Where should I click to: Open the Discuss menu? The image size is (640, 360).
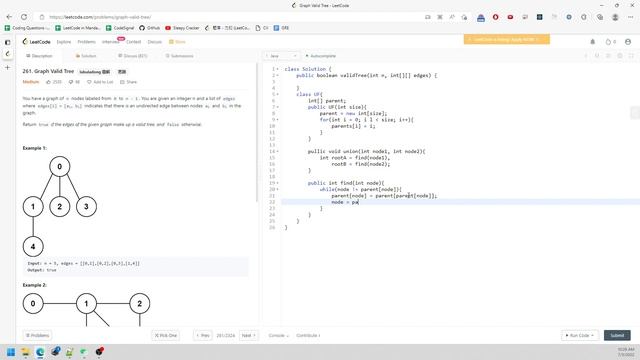coord(155,42)
